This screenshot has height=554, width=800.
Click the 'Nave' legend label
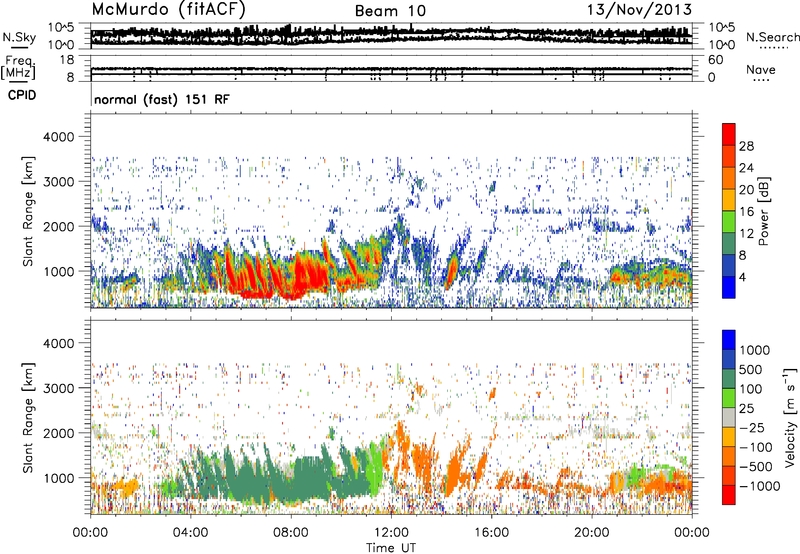761,69
